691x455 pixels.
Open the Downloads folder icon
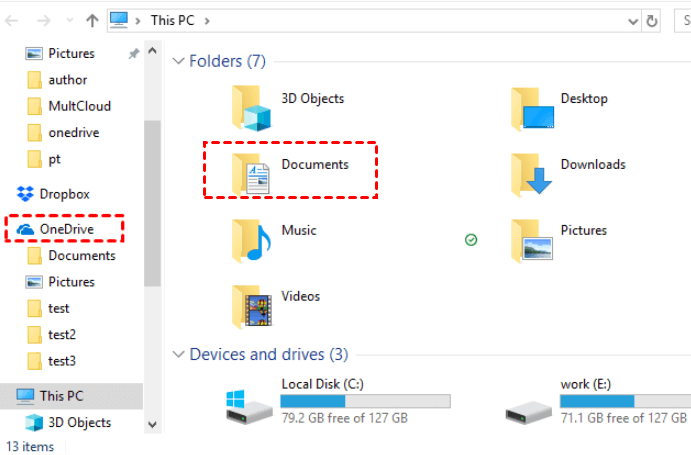pyautogui.click(x=532, y=173)
